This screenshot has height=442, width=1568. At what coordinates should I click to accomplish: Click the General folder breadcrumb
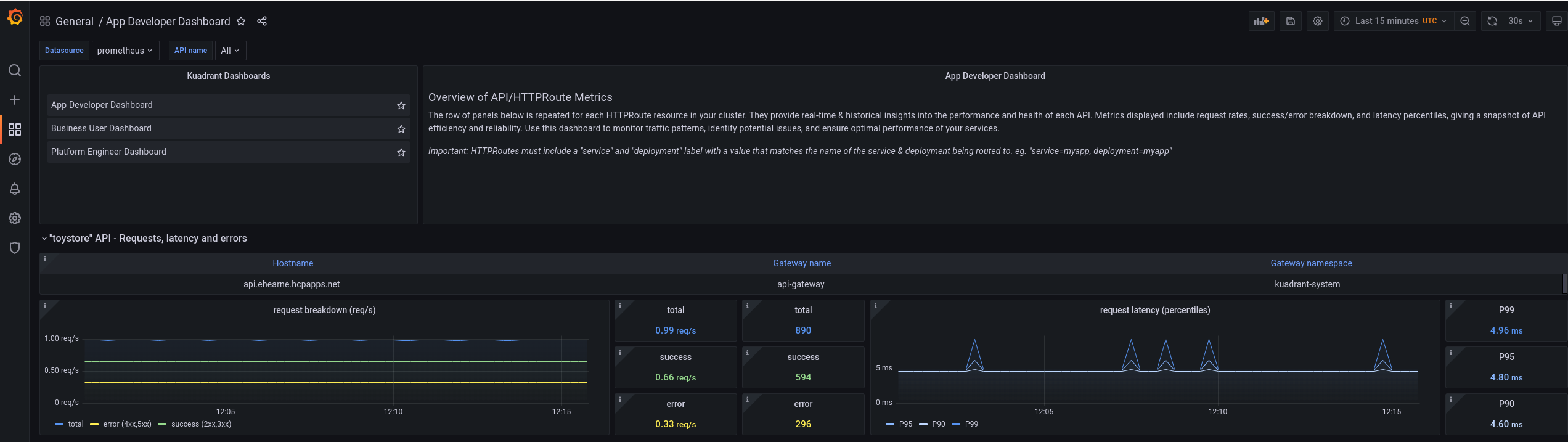pyautogui.click(x=74, y=22)
